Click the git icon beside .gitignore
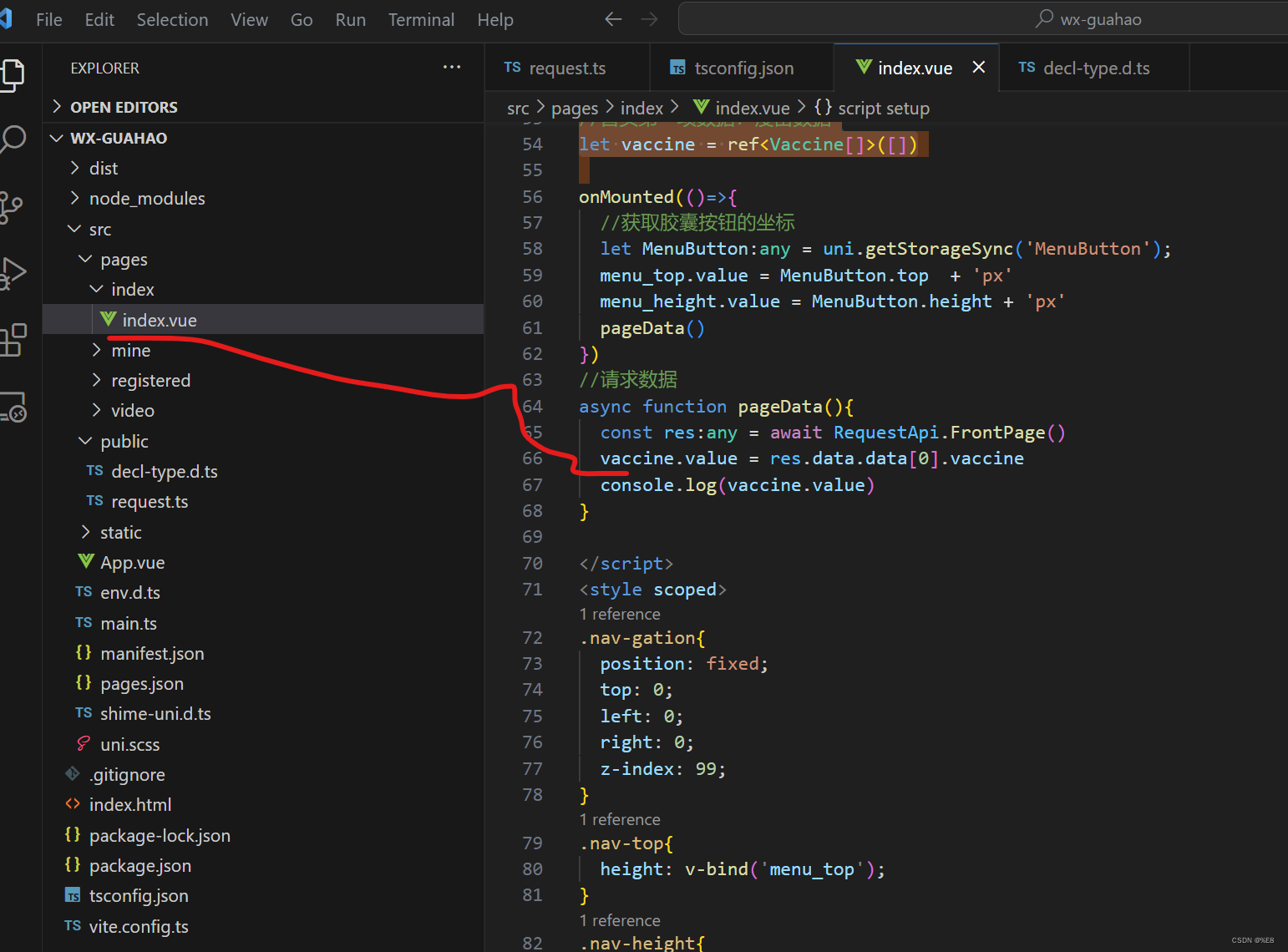Image resolution: width=1288 pixels, height=952 pixels. click(73, 774)
